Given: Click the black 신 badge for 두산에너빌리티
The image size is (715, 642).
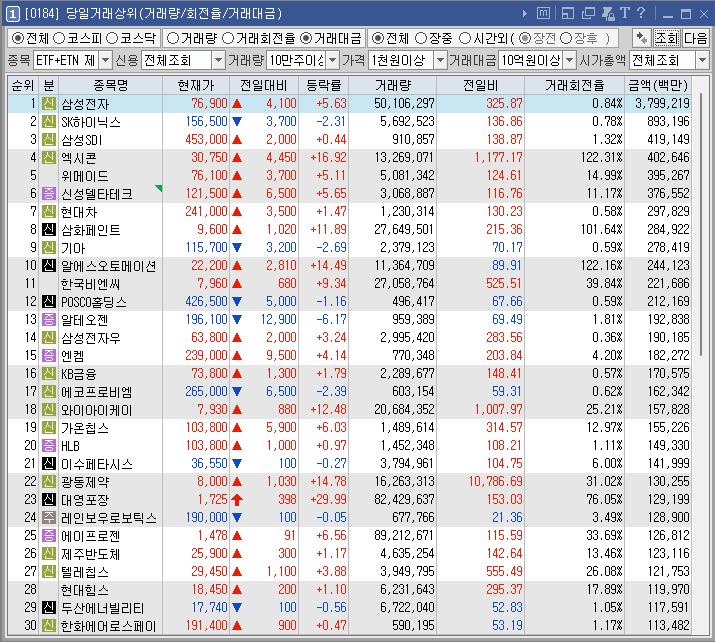Looking at the screenshot, I should coord(49,607).
